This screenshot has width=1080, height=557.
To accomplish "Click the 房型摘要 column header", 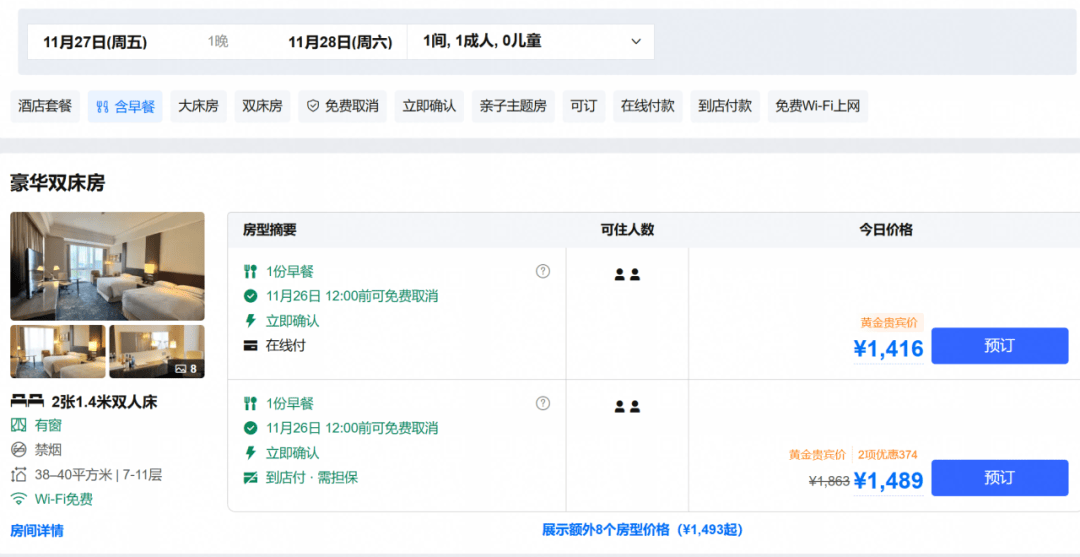I will (x=269, y=231).
